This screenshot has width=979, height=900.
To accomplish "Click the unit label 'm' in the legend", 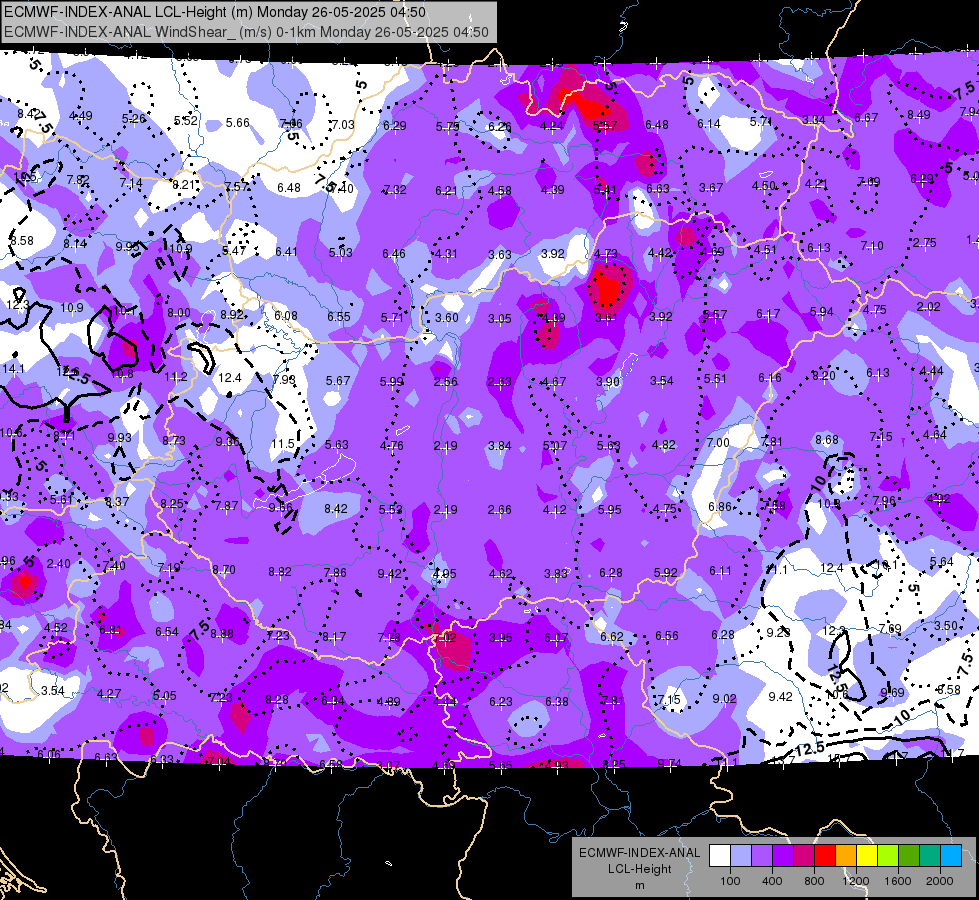I will click(x=639, y=885).
